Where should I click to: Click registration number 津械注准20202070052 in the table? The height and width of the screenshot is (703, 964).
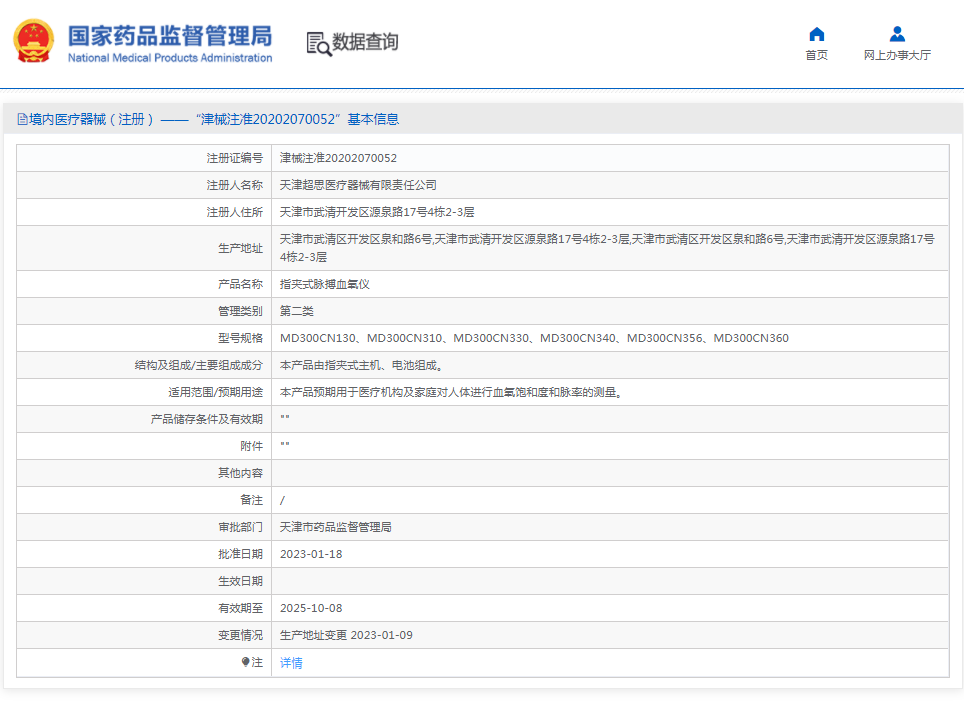(338, 158)
